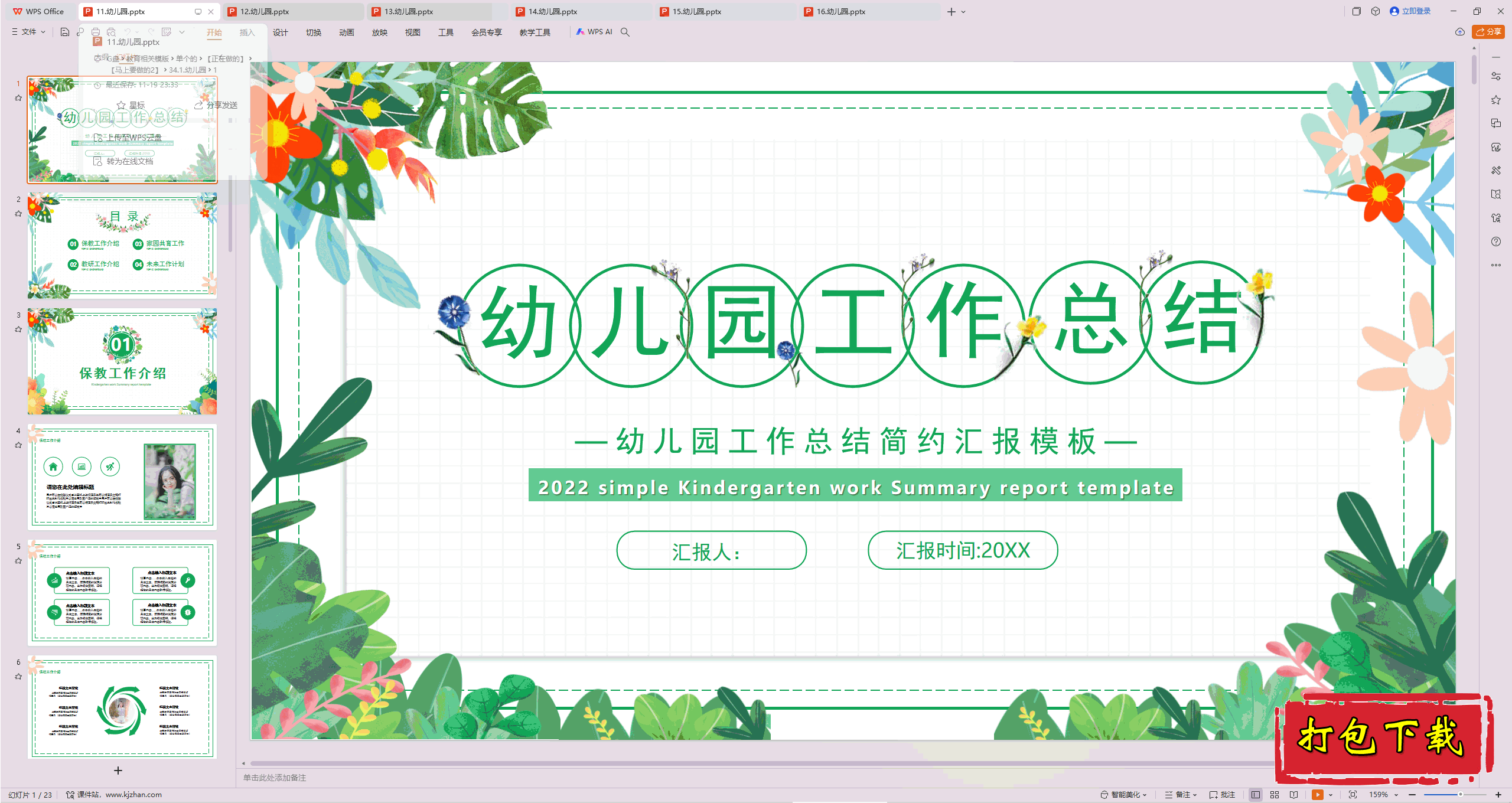Select slide 4 thumbnail with woman photo

pyautogui.click(x=122, y=477)
